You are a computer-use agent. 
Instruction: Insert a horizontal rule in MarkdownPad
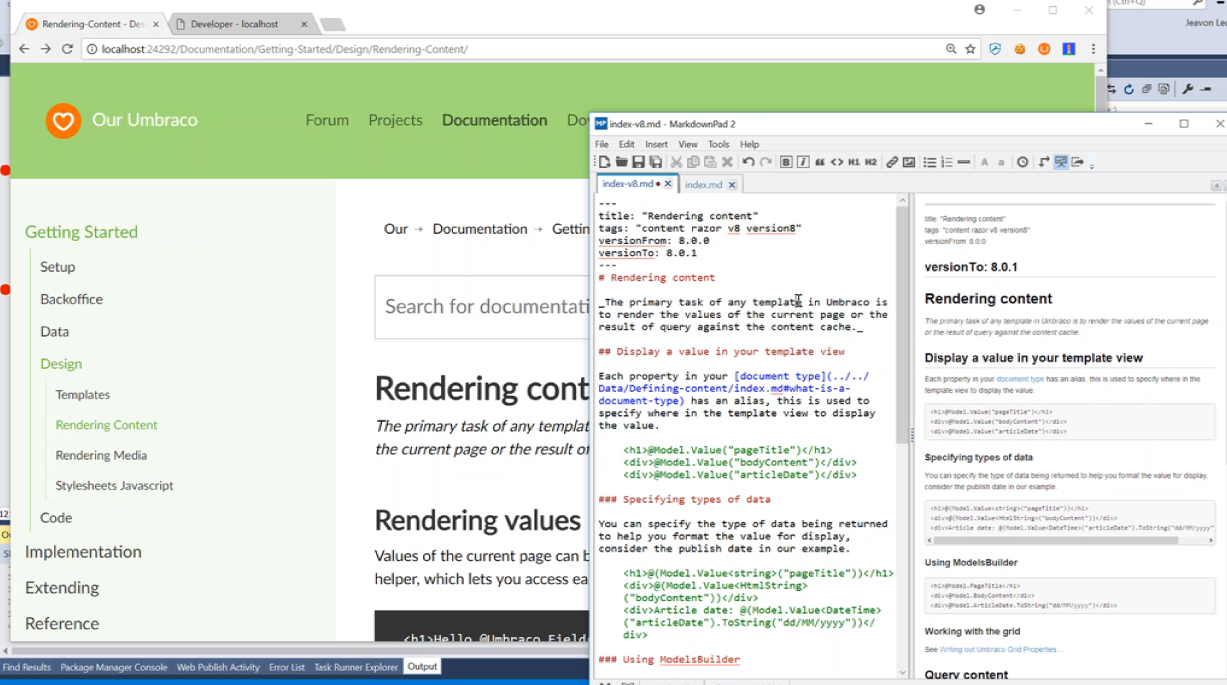click(964, 162)
